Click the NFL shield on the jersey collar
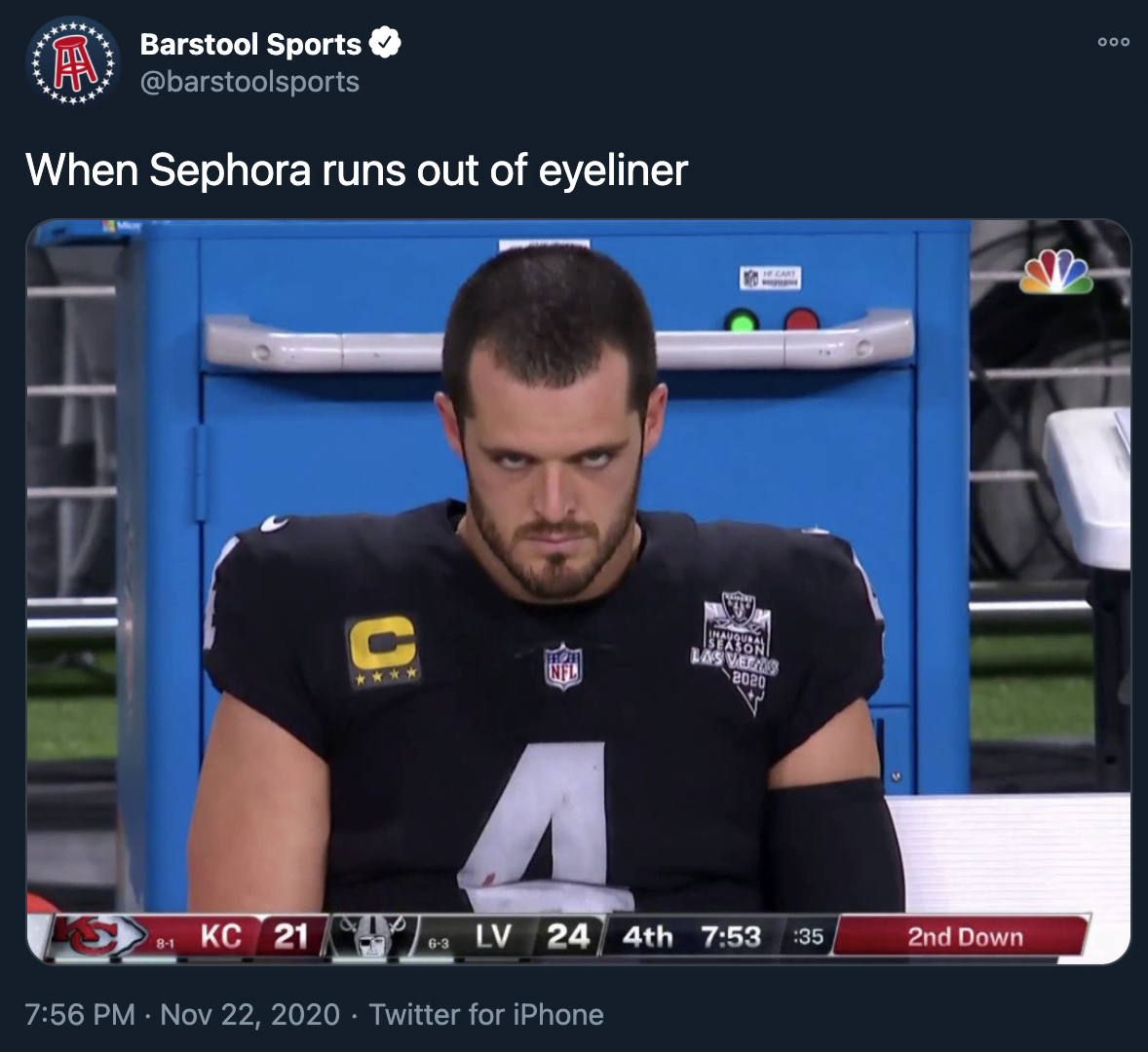This screenshot has height=1052, width=1148. pos(563,665)
